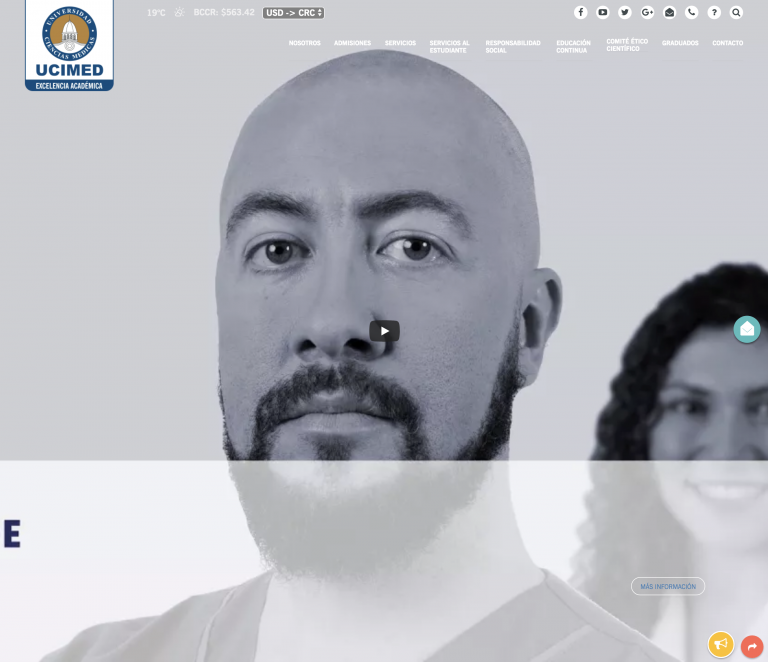This screenshot has height=662, width=768.
Task: Open the Google Plus icon link
Action: [x=647, y=13]
